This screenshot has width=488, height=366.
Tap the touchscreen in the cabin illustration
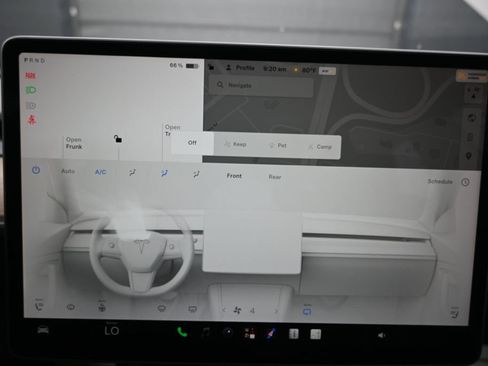252,242
